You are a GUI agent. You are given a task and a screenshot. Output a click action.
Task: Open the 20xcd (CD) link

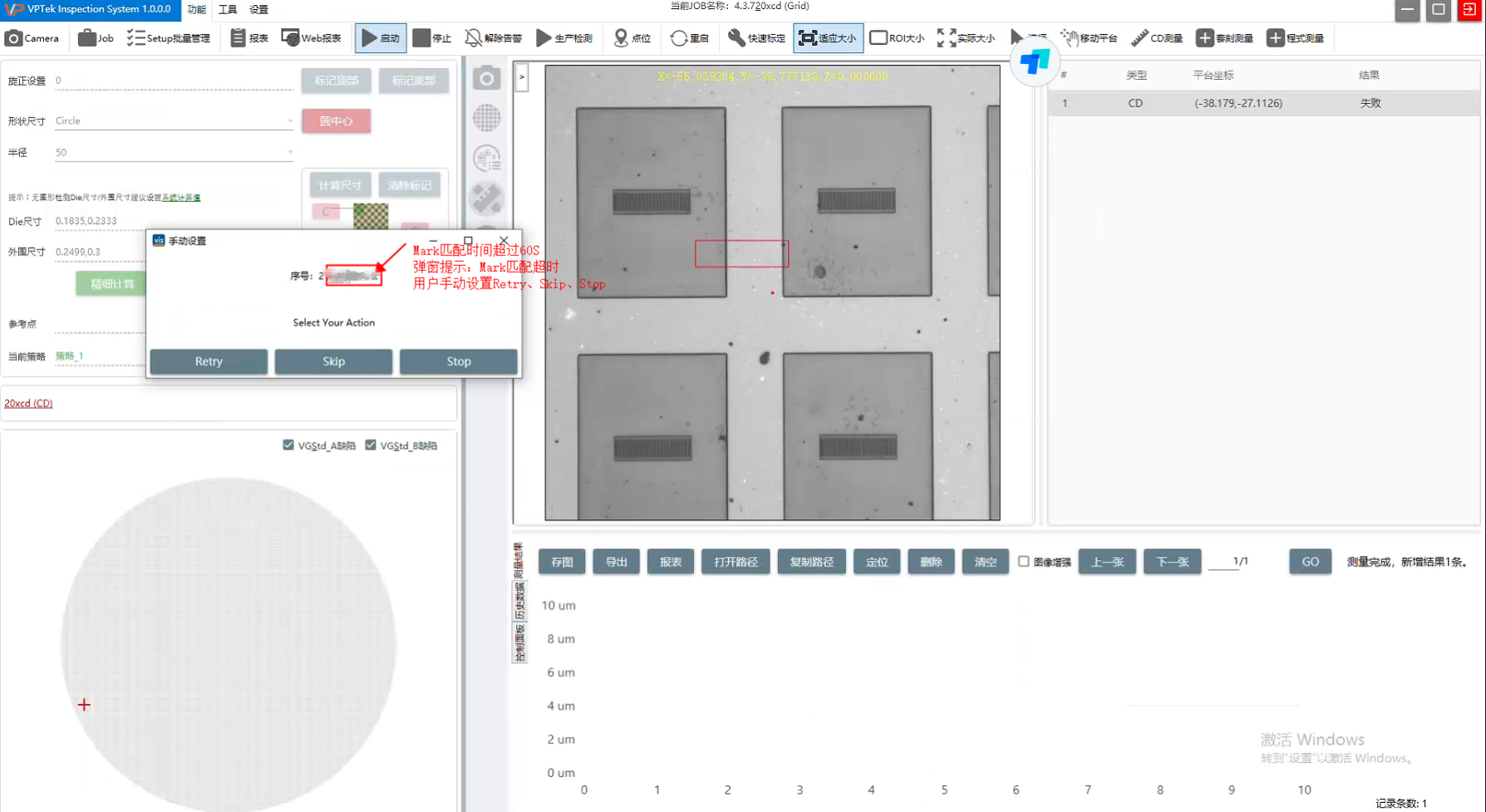point(28,403)
